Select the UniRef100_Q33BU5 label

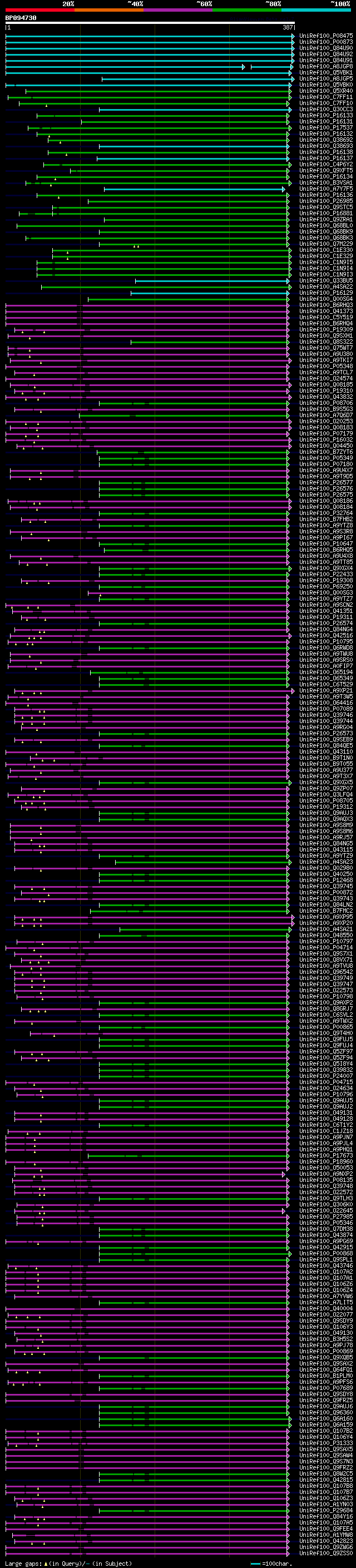click(326, 280)
